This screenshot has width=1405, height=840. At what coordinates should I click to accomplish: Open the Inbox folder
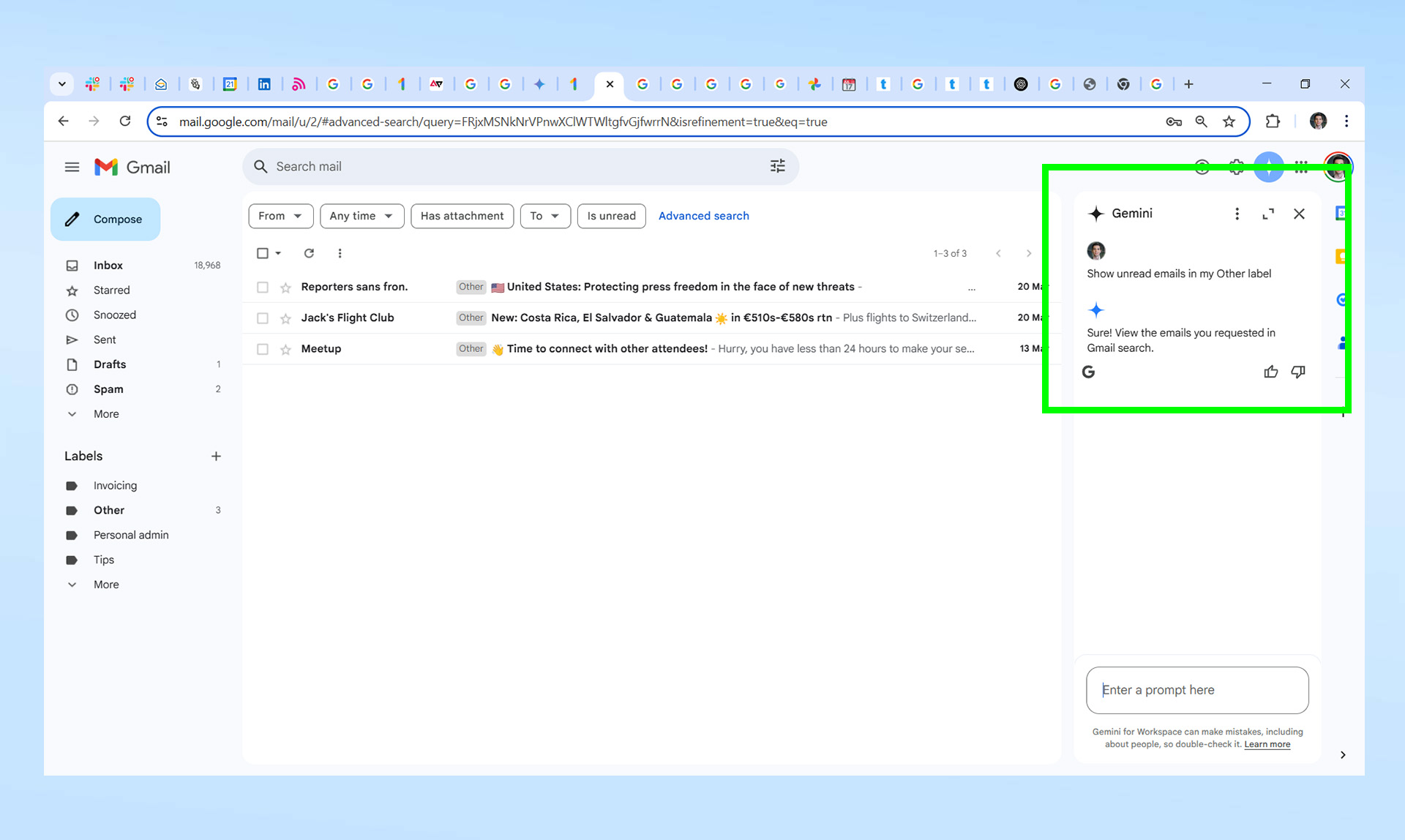(108, 266)
